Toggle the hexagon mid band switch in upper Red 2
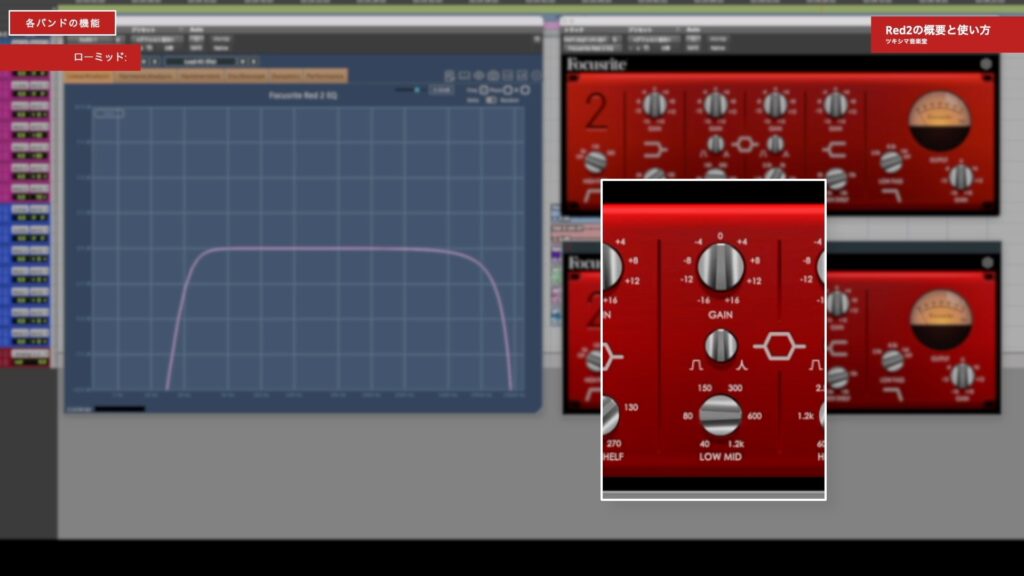The height and width of the screenshot is (576, 1024). [745, 144]
